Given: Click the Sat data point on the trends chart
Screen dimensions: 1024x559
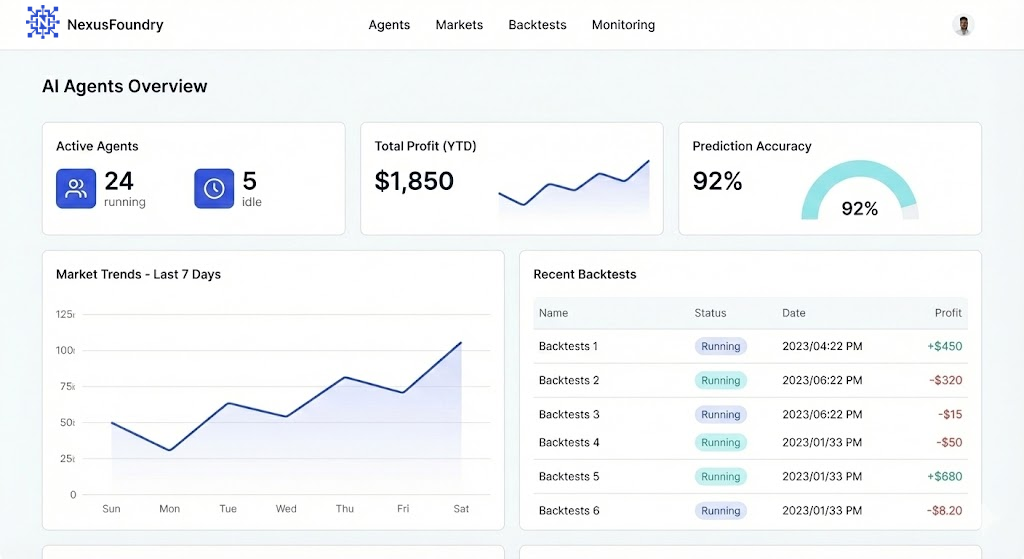Looking at the screenshot, I should pos(461,343).
